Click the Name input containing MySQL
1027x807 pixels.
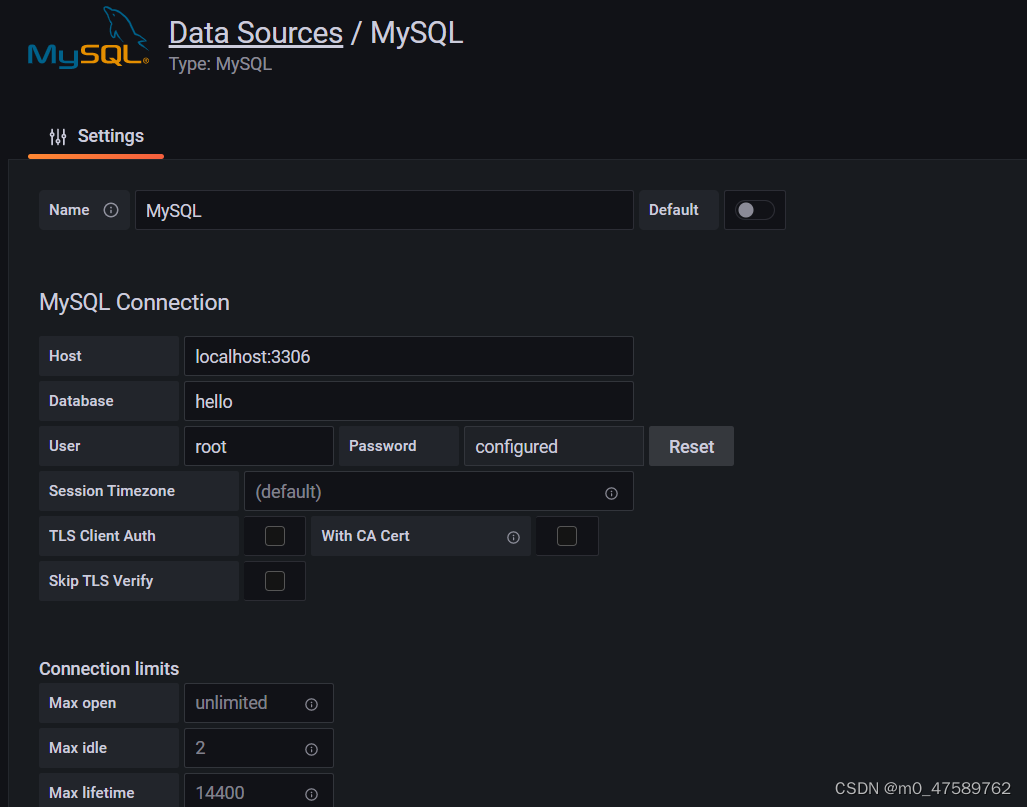click(x=384, y=210)
